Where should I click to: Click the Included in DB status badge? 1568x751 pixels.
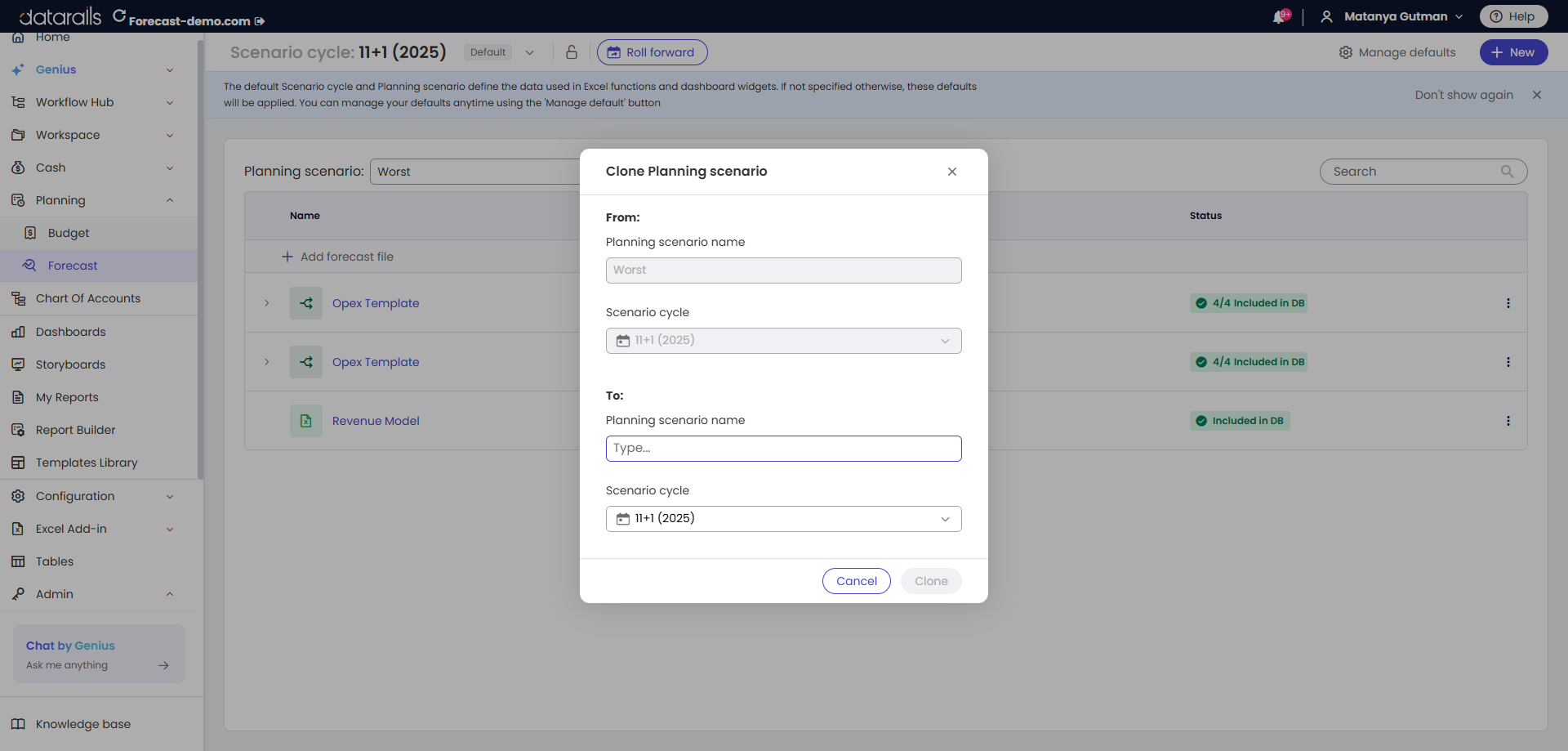point(1240,421)
